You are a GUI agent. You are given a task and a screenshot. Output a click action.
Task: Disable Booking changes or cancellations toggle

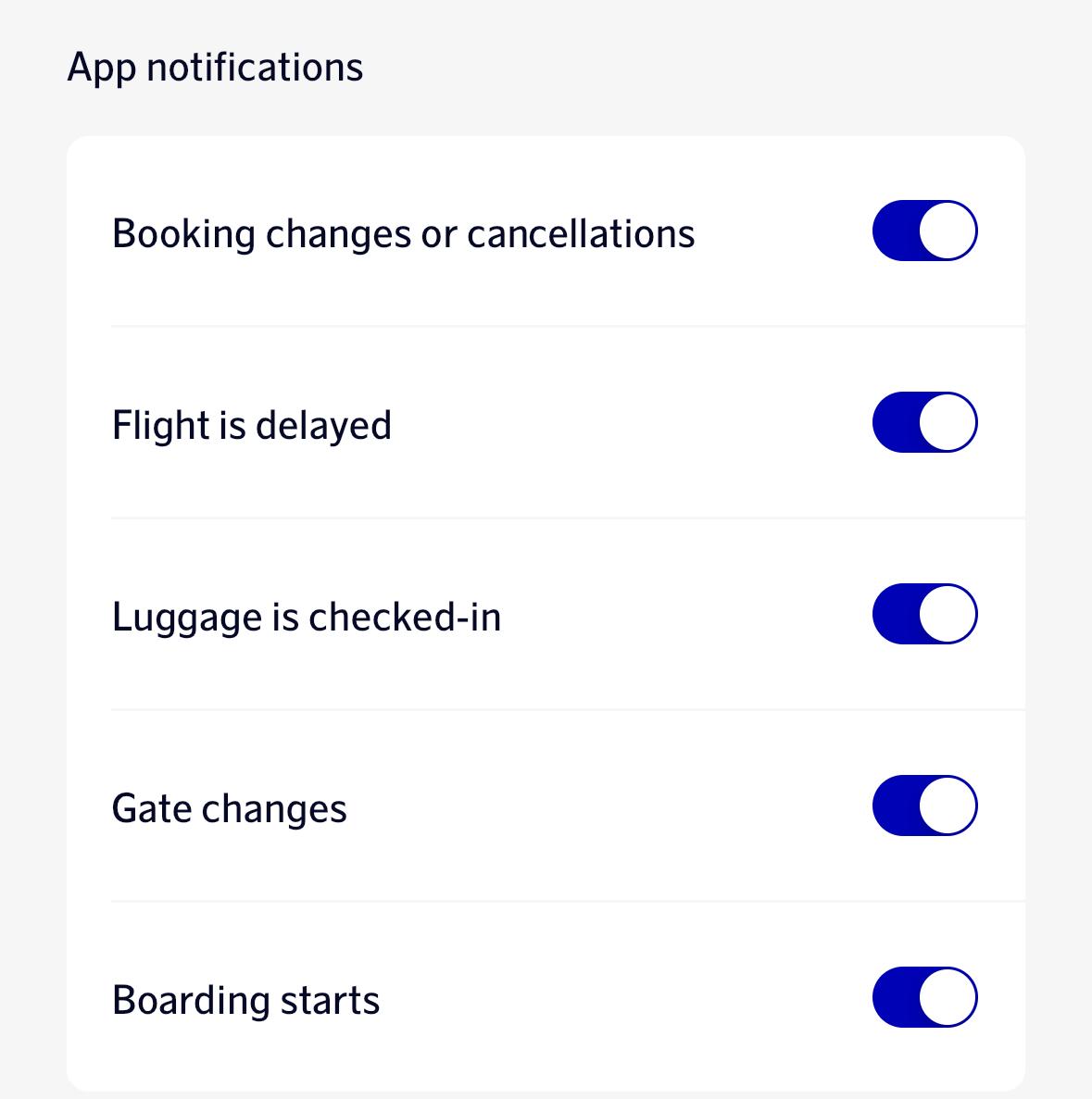[x=924, y=231]
